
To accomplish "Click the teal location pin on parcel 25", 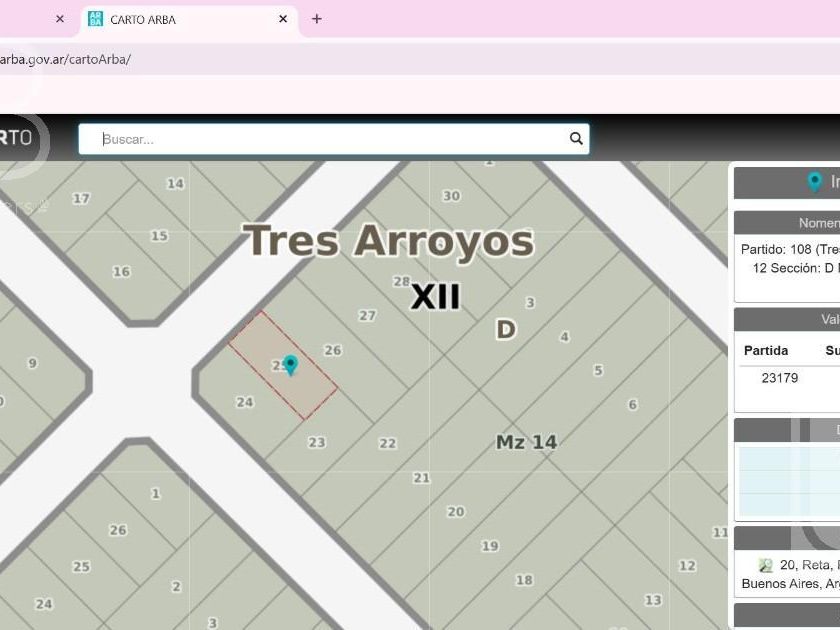I will pyautogui.click(x=290, y=365).
